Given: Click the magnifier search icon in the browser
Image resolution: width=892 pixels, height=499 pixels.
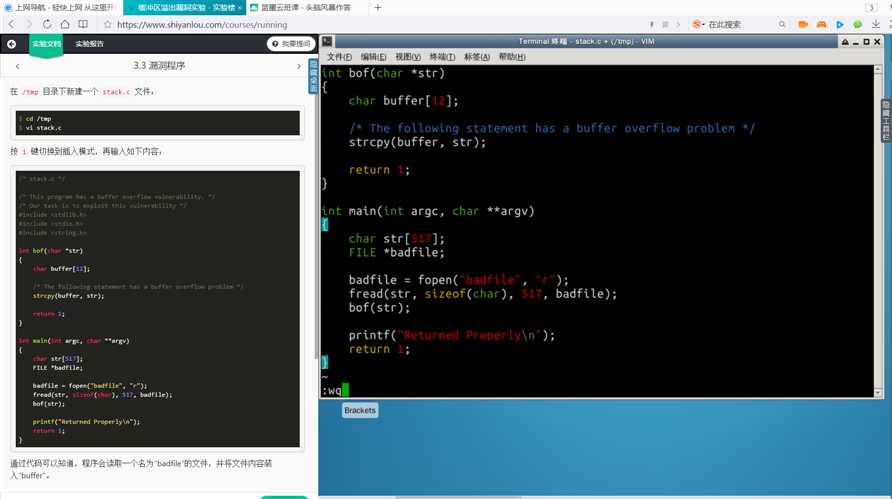Looking at the screenshot, I should click(x=782, y=24).
